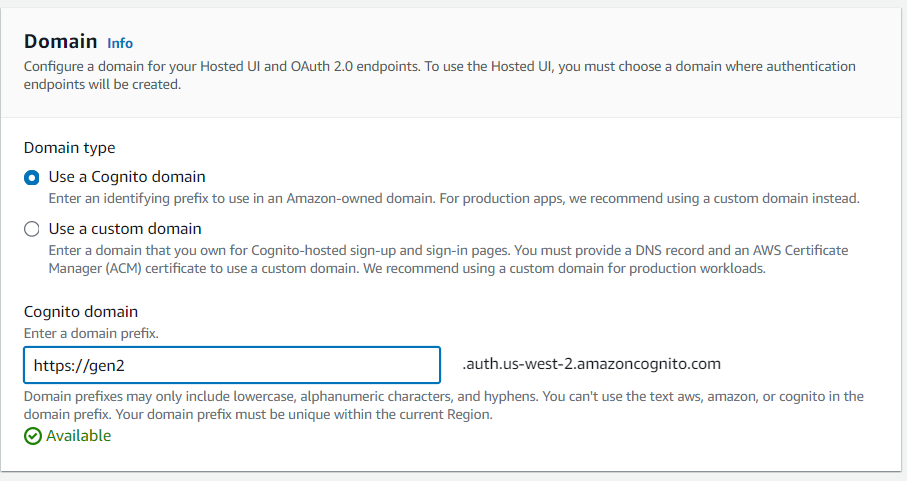The image size is (907, 481).
Task: Click the green Available checkmark icon
Action: (33, 436)
